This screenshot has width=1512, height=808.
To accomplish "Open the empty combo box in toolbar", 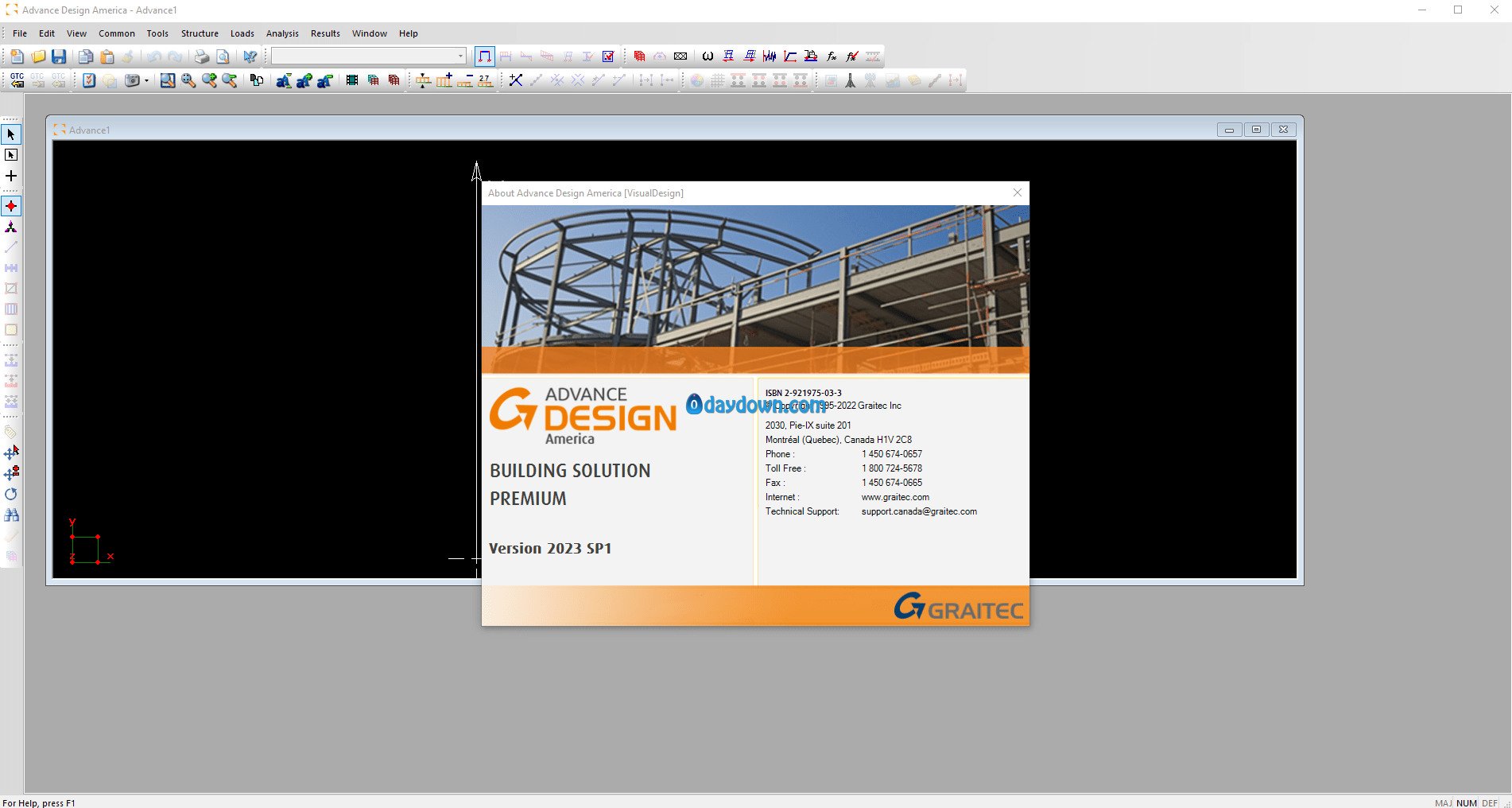I will [368, 56].
